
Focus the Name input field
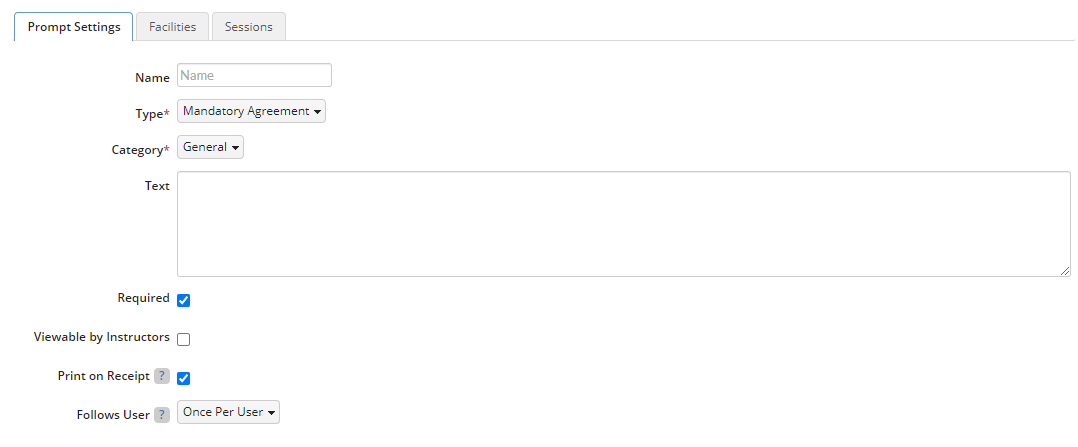point(254,76)
